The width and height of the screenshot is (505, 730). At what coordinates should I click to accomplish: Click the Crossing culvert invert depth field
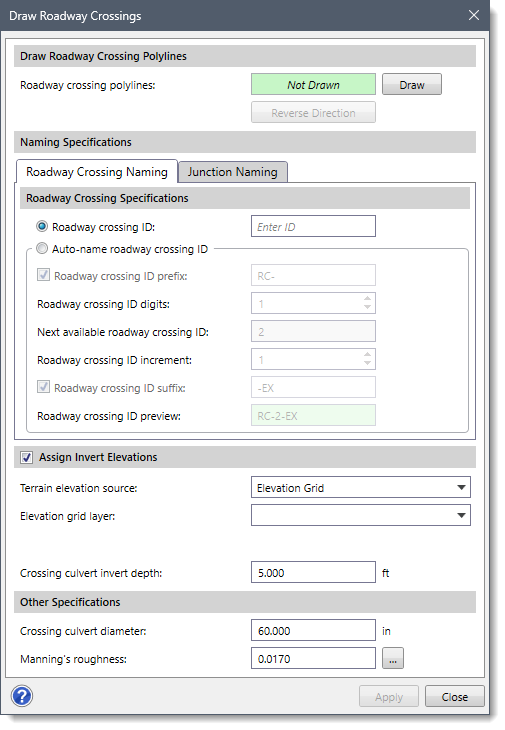(313, 572)
